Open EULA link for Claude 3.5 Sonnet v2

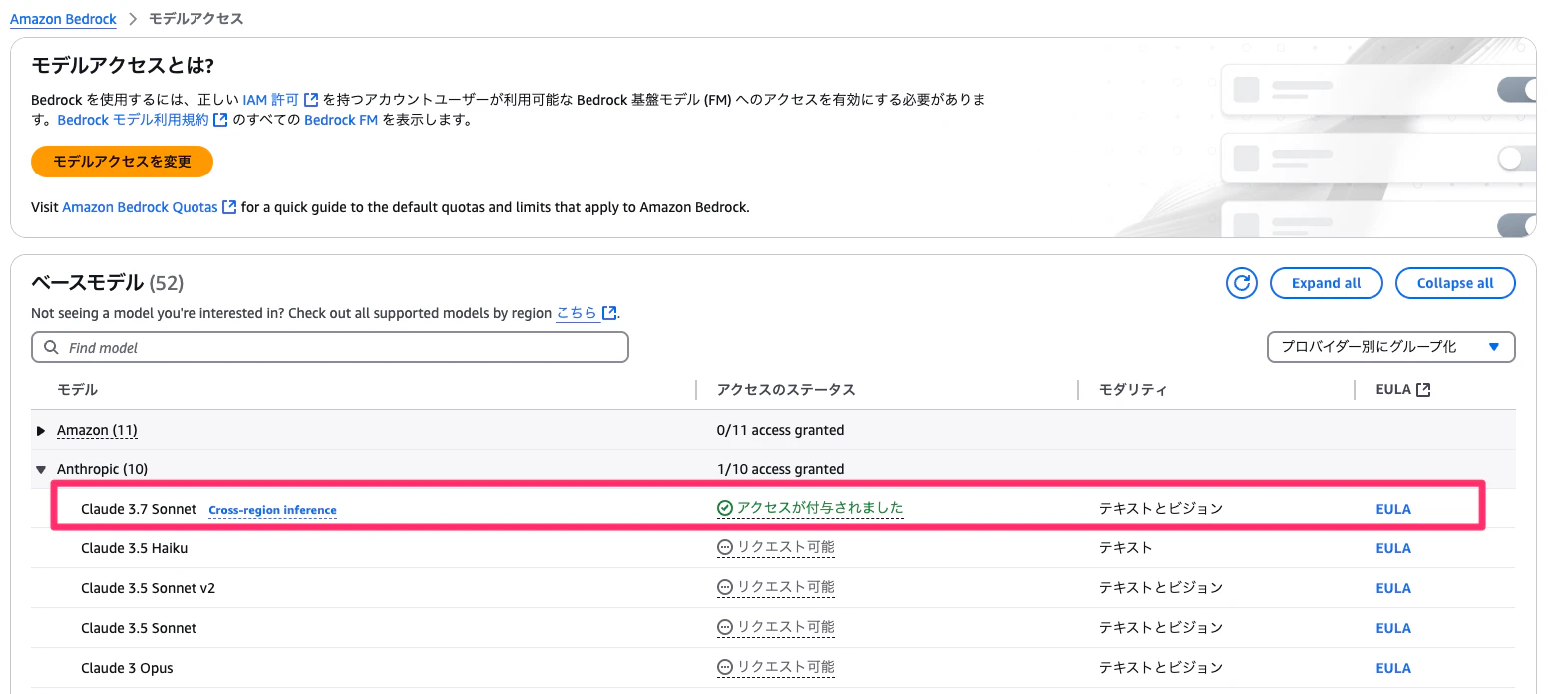1393,588
